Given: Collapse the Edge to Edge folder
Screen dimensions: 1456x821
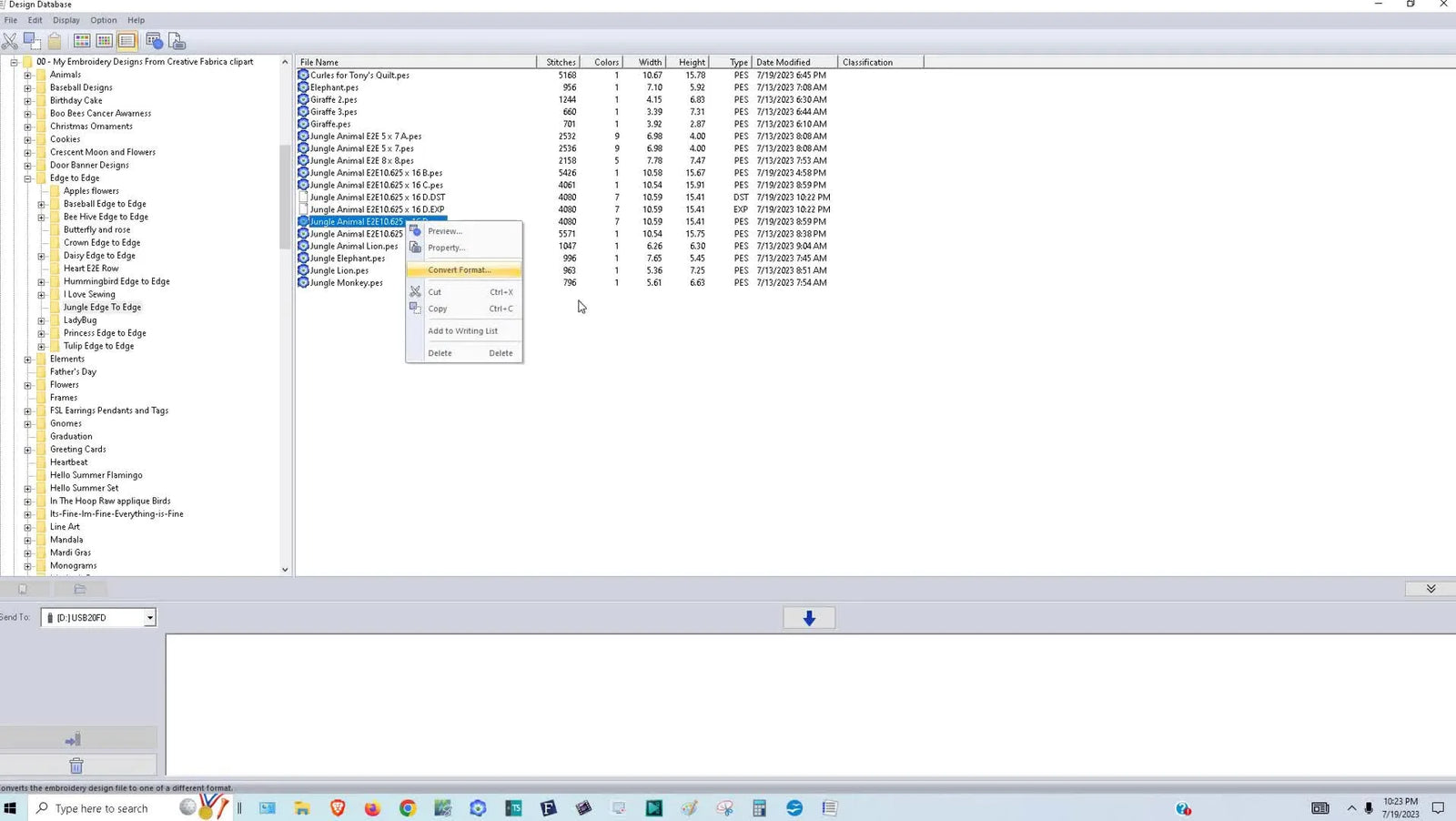Looking at the screenshot, I should tap(26, 177).
